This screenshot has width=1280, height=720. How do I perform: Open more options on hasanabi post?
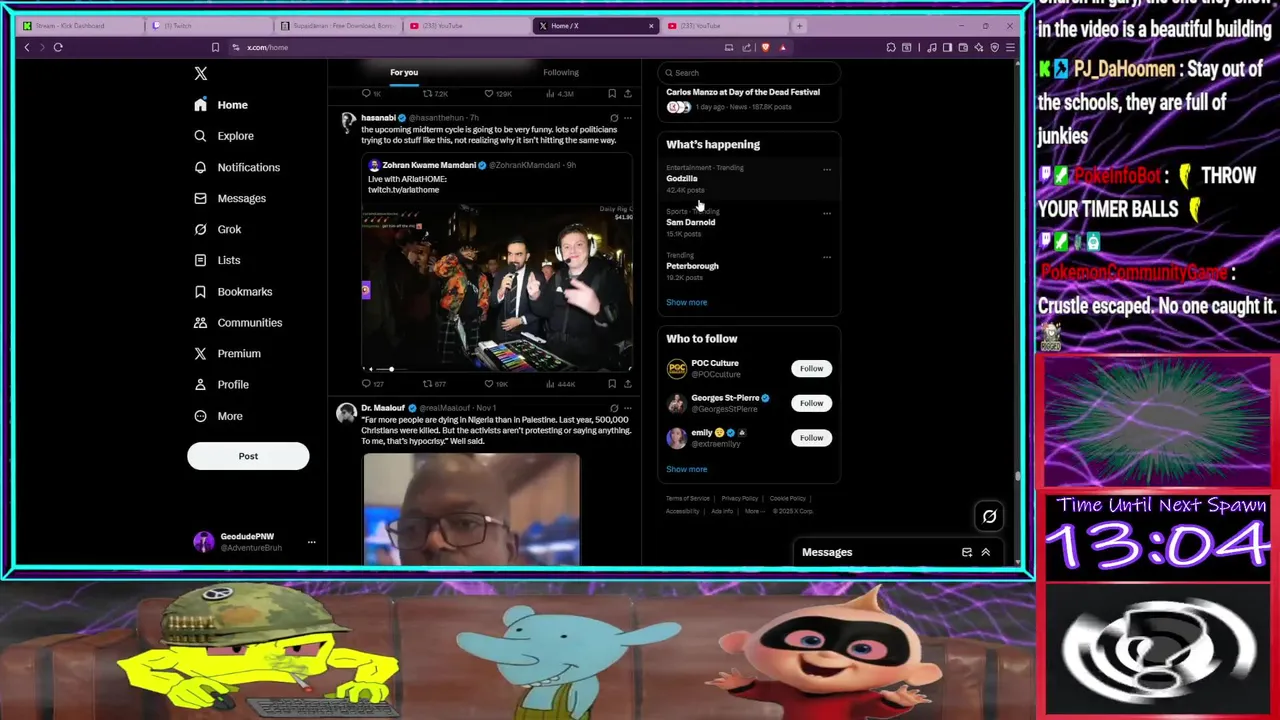628,118
